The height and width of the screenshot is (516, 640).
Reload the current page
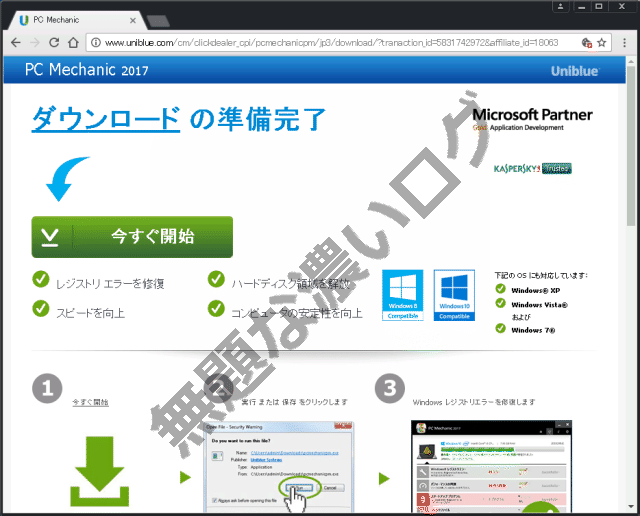tap(54, 42)
